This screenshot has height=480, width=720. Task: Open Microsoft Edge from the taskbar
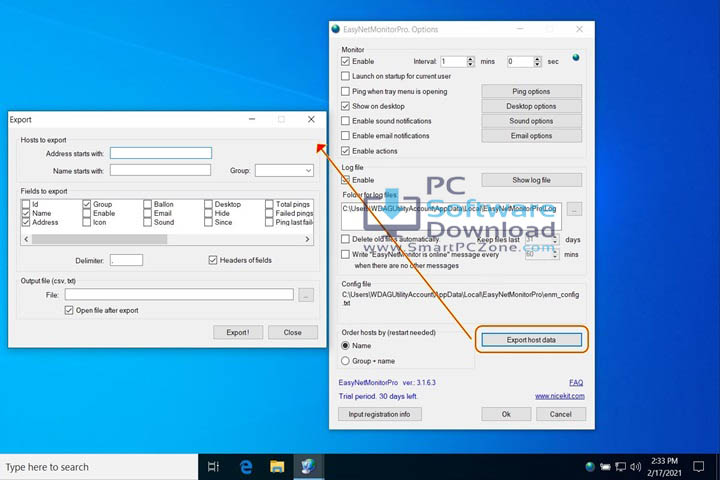click(x=246, y=467)
